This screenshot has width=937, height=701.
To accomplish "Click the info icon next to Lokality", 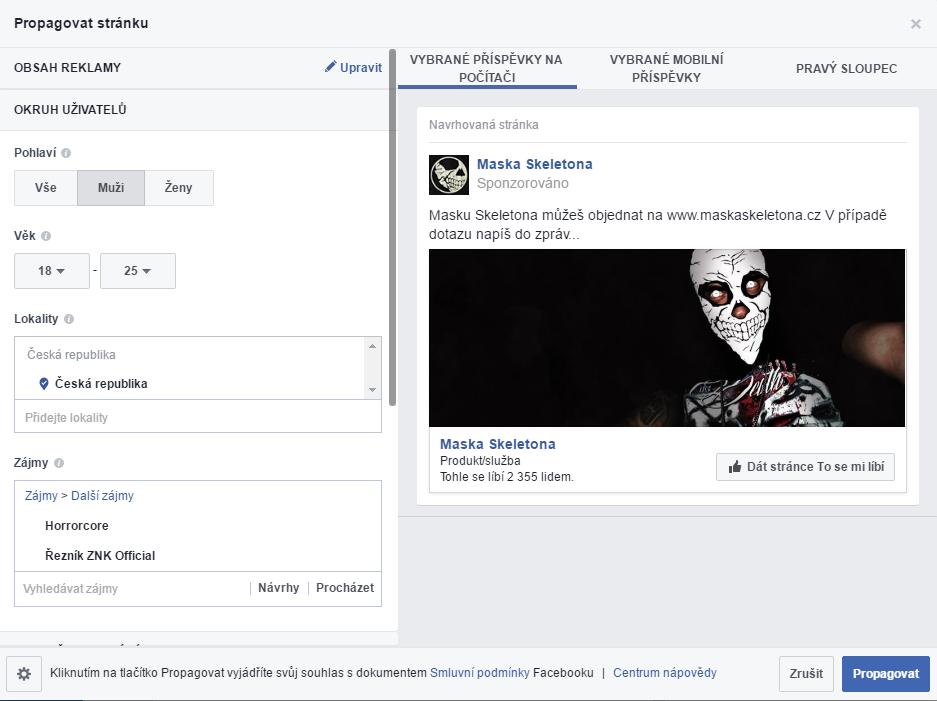I will [69, 319].
